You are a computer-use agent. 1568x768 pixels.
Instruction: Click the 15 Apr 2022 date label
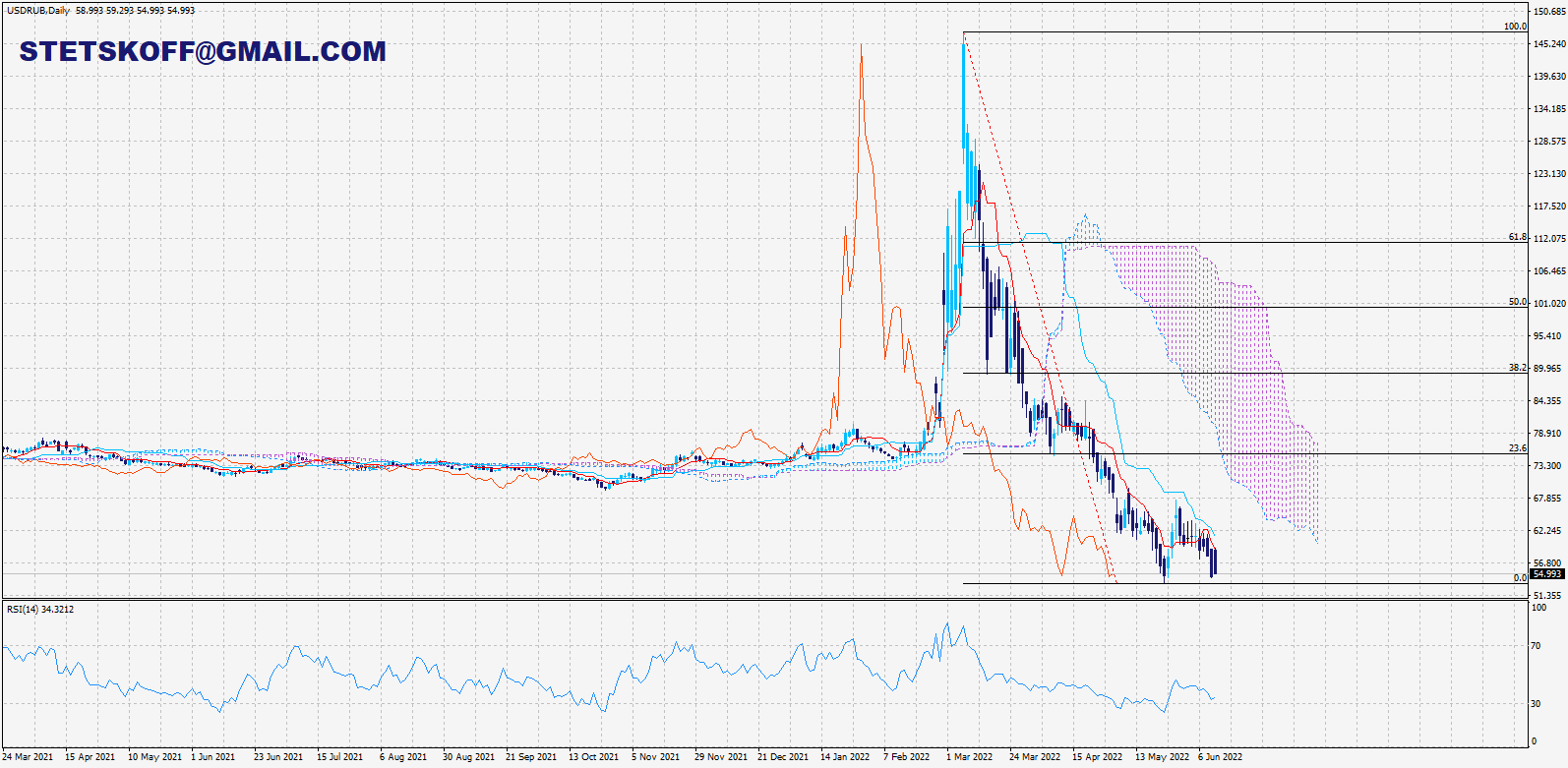click(1097, 757)
